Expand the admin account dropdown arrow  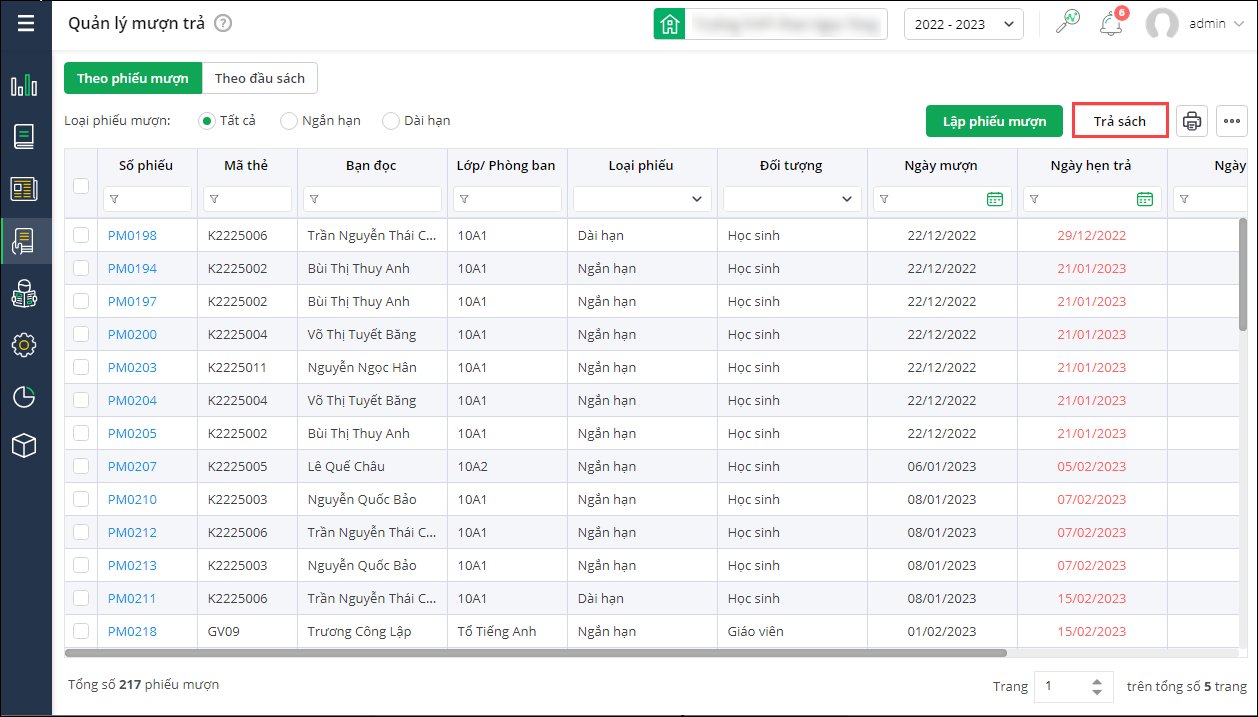[1239, 24]
